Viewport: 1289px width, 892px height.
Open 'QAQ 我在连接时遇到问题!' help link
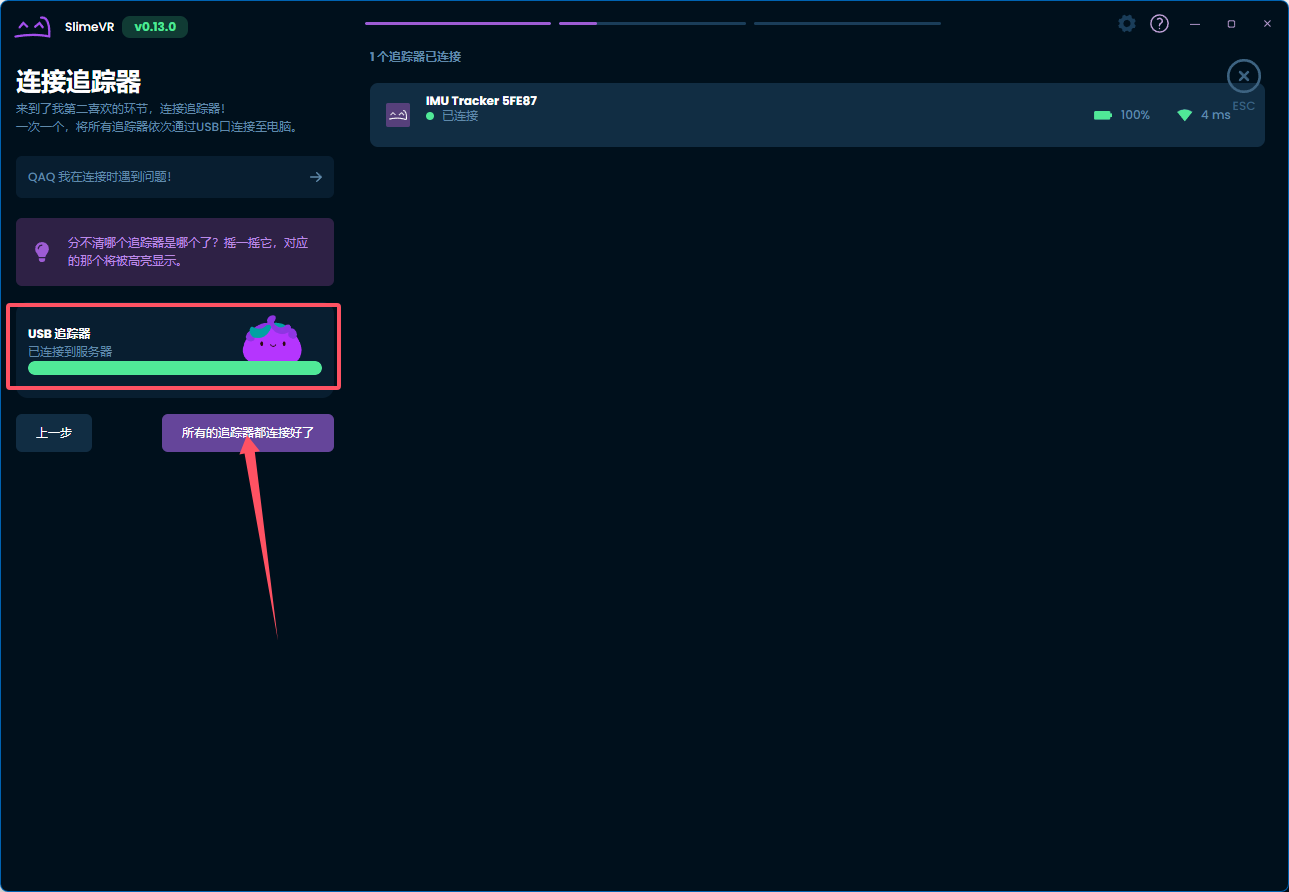pos(175,177)
